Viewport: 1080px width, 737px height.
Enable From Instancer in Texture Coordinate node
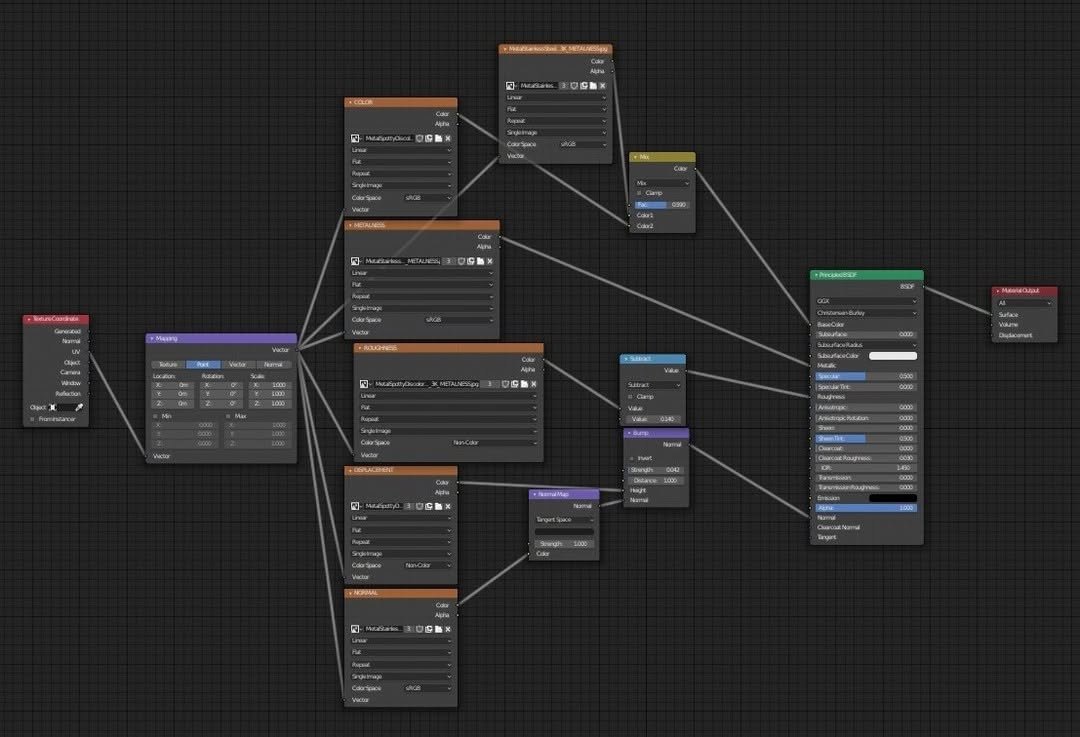[32, 419]
